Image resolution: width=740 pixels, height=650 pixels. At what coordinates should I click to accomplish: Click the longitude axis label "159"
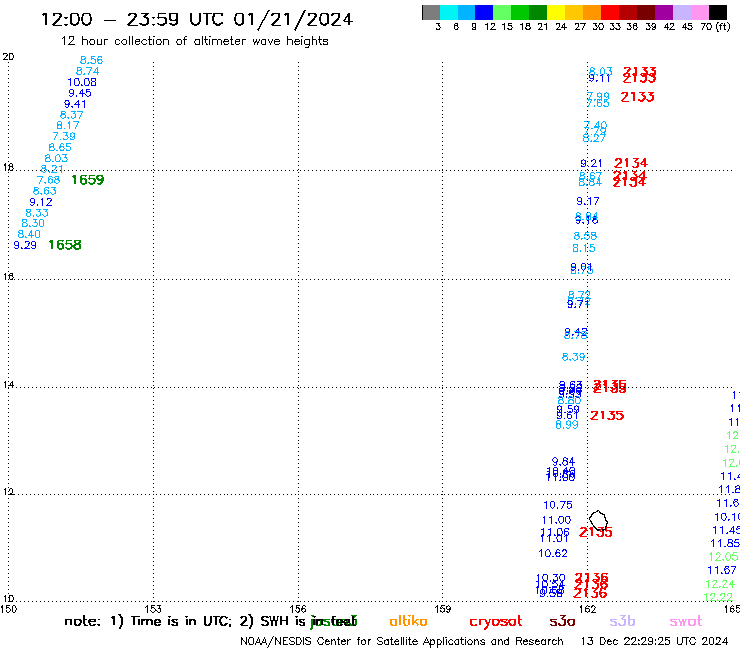(442, 609)
